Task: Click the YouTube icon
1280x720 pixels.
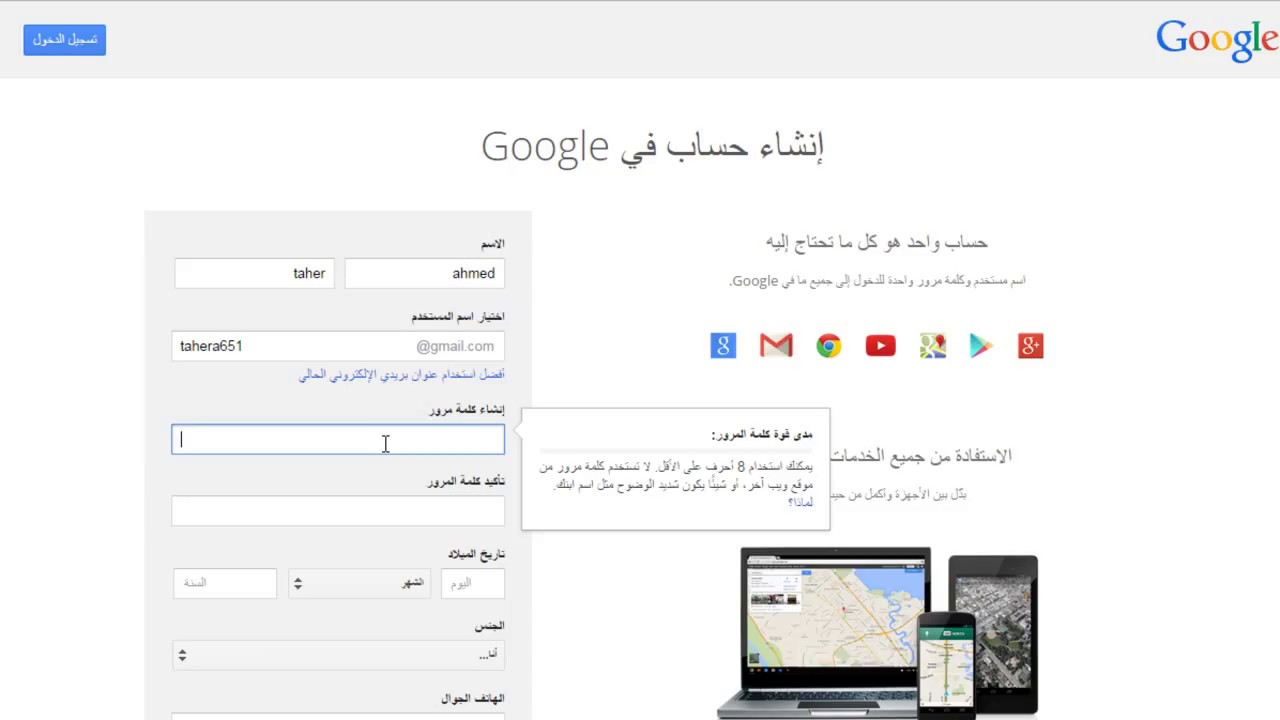Action: point(880,346)
